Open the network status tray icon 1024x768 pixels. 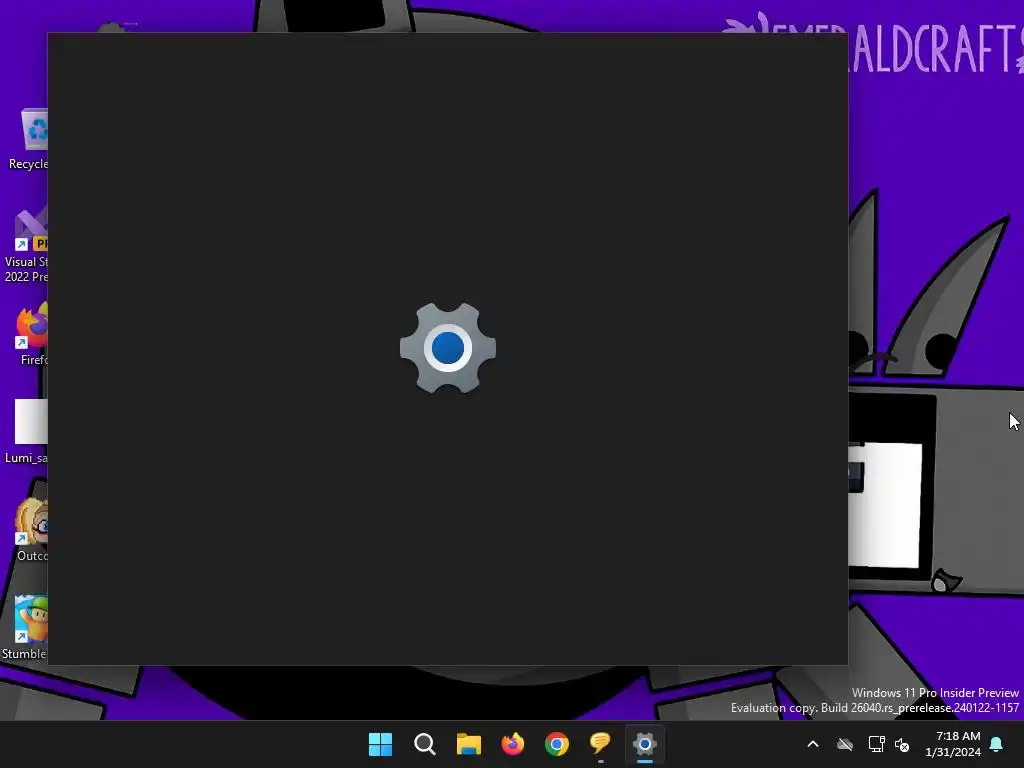pyautogui.click(x=876, y=744)
